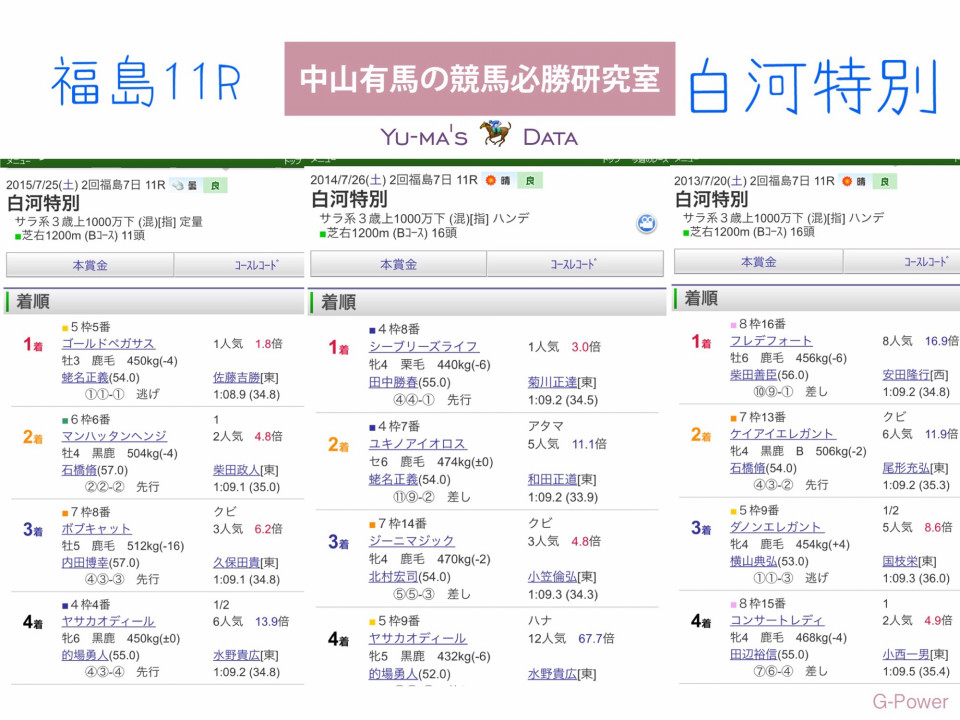This screenshot has height=720, width=960.
Task: Open the video camera icon in the 2014 race panel
Action: 647,223
